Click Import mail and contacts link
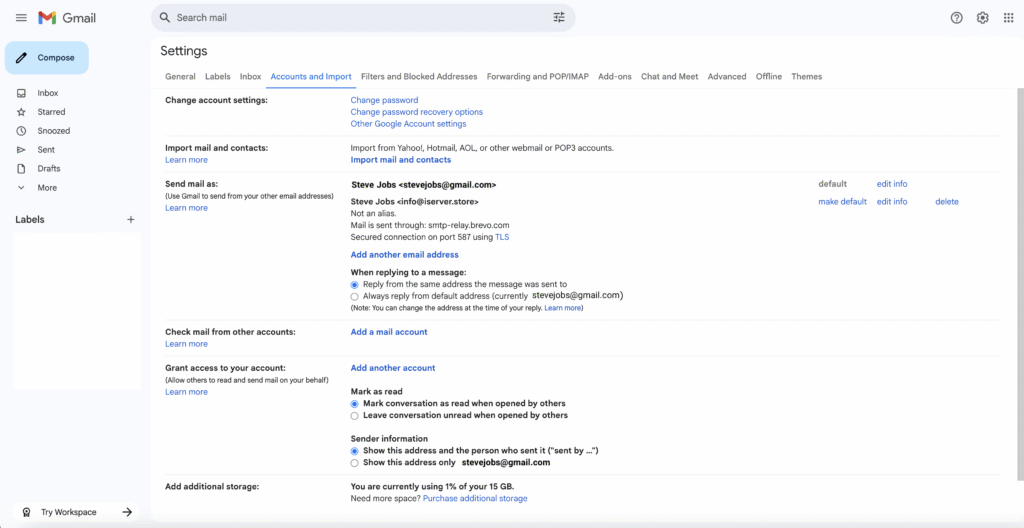 [x=400, y=159]
